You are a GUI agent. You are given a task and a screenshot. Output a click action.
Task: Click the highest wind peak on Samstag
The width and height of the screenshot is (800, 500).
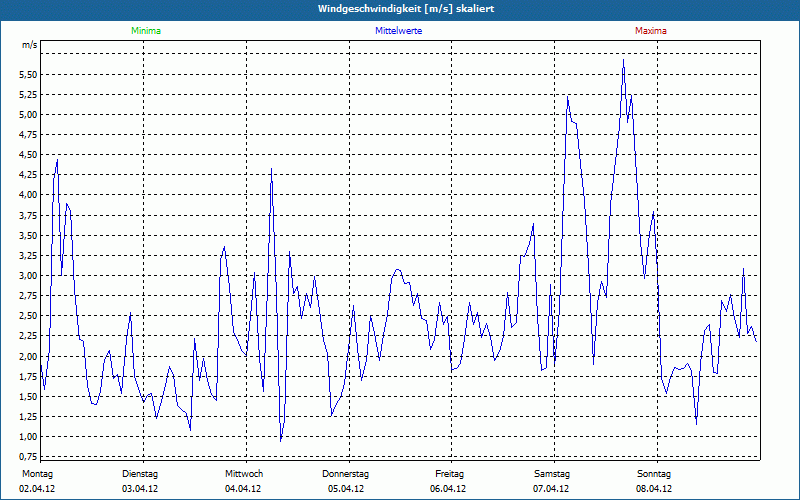[x=623, y=60]
